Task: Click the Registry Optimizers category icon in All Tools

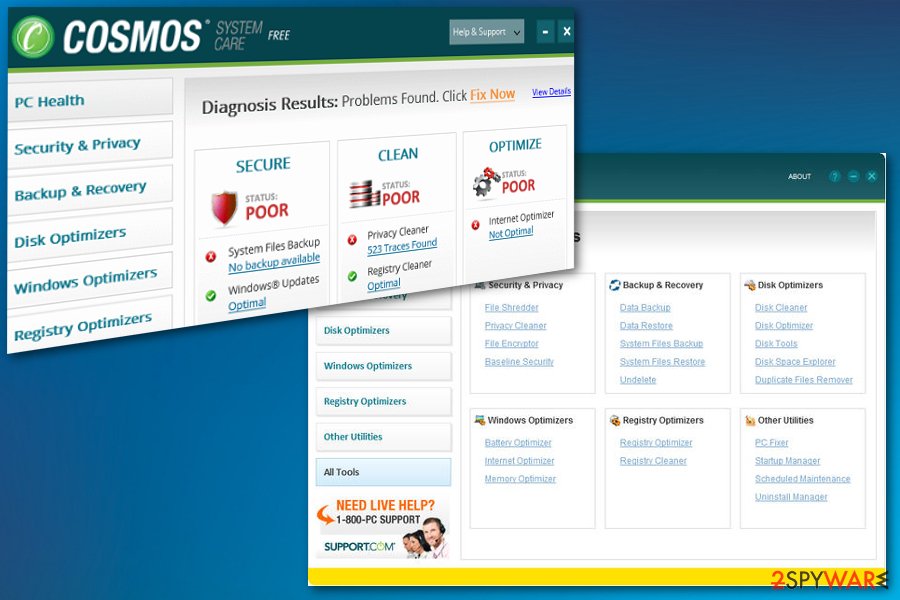Action: click(x=614, y=420)
